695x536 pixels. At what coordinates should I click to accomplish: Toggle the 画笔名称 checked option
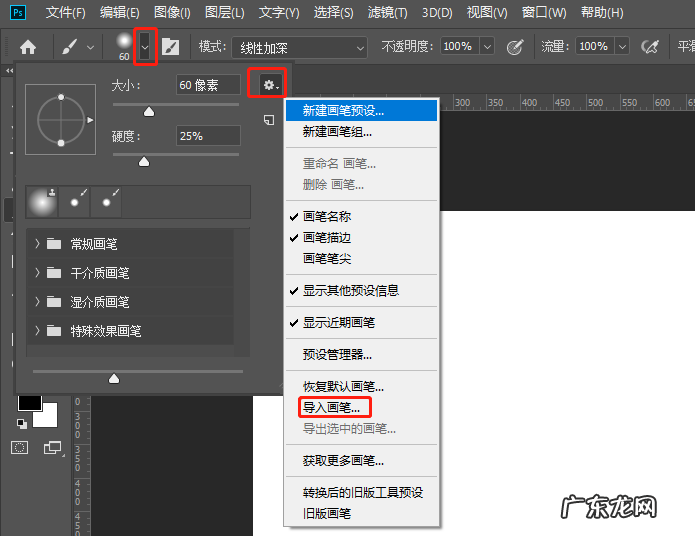coord(361,216)
